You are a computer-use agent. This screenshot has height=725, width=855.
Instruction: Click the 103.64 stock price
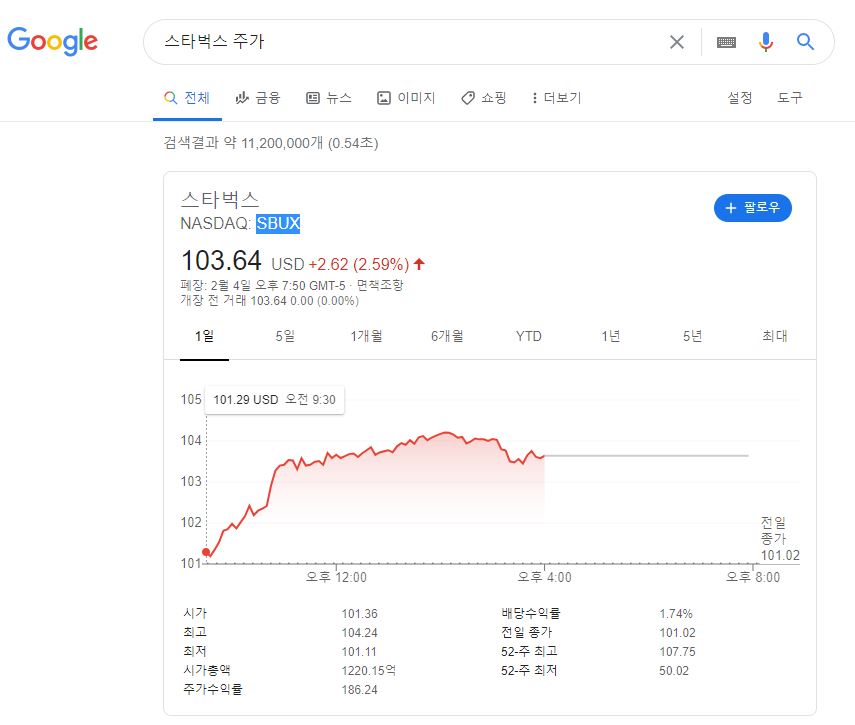221,261
